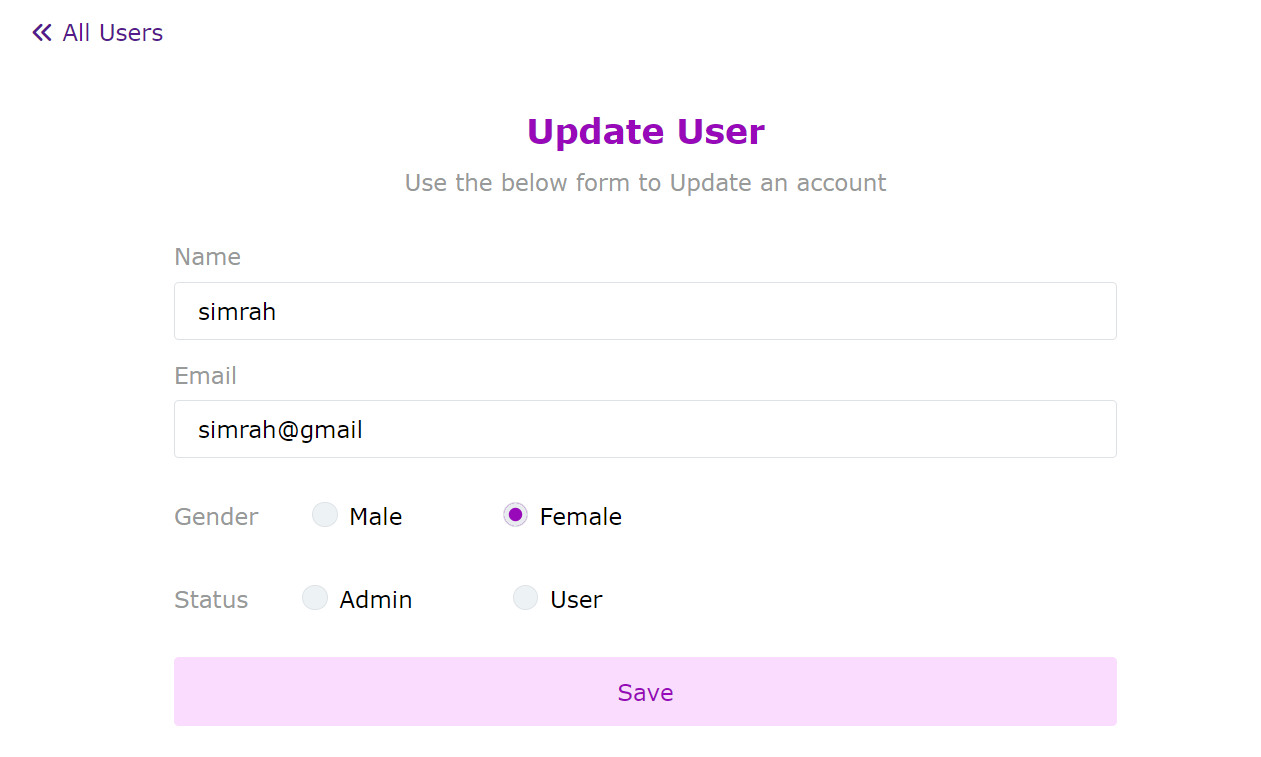Click the Email field label

tap(205, 376)
